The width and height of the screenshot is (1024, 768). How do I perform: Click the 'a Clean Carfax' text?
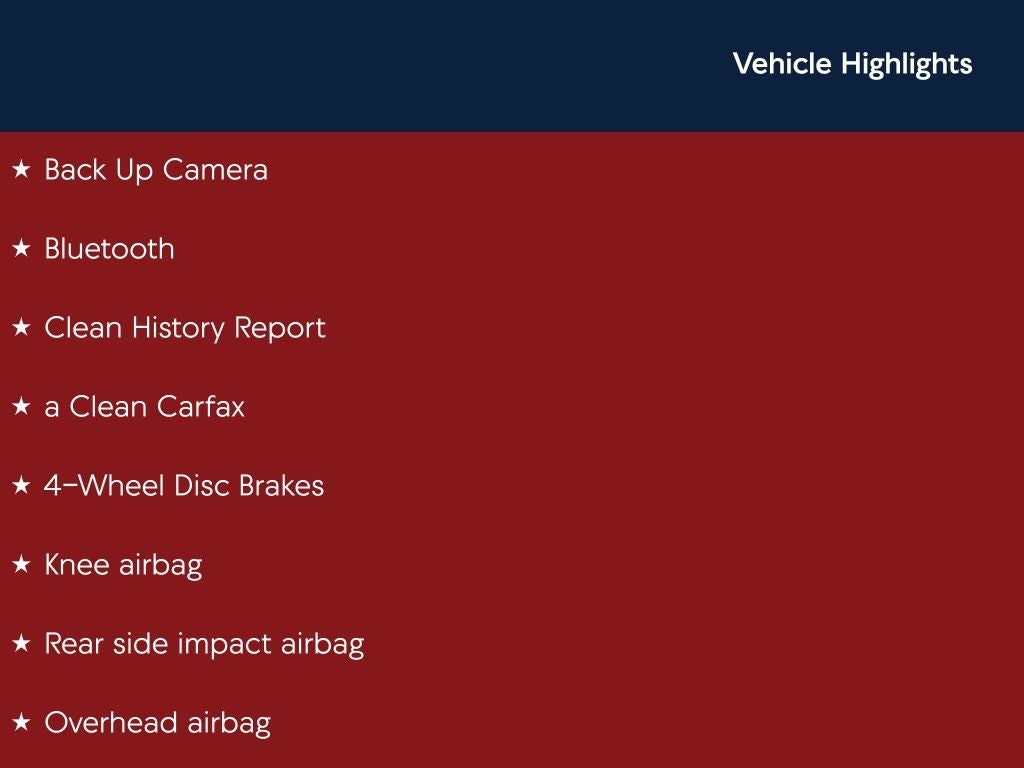click(x=144, y=407)
